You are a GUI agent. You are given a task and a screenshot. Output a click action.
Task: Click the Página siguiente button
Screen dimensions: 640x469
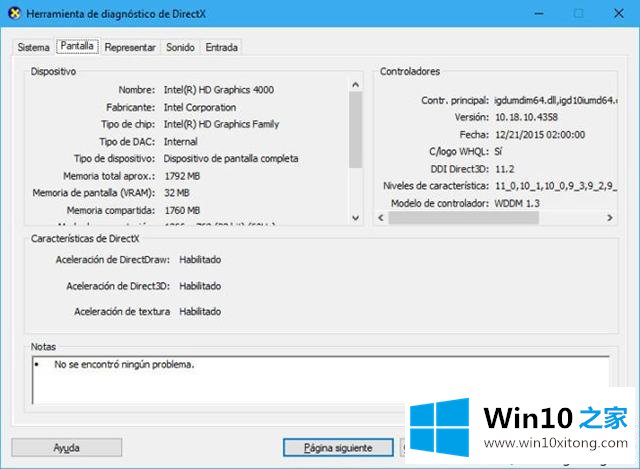(338, 448)
